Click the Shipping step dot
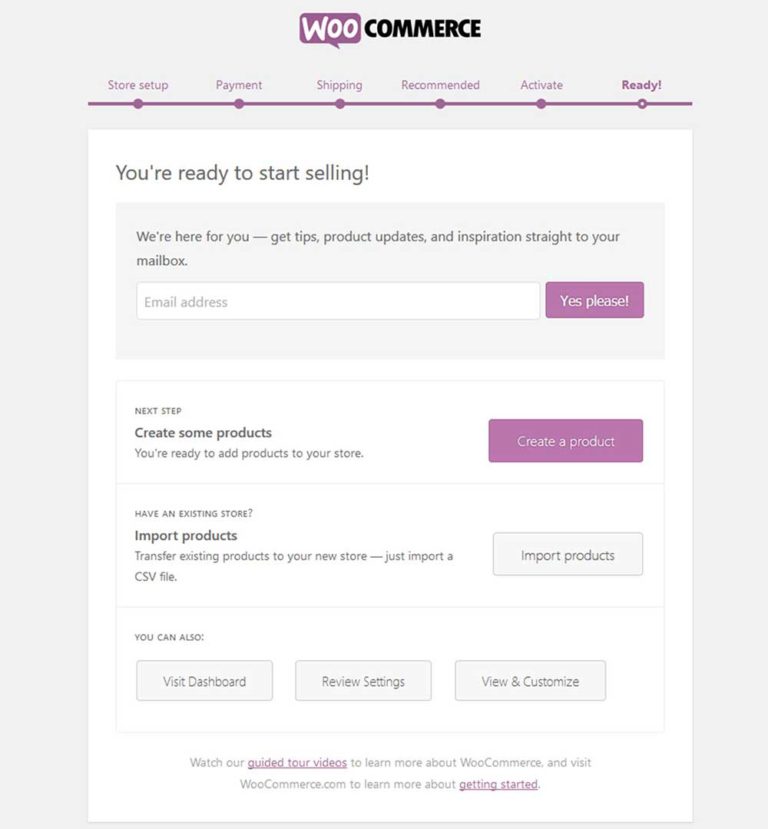The width and height of the screenshot is (768, 829). pyautogui.click(x=339, y=103)
